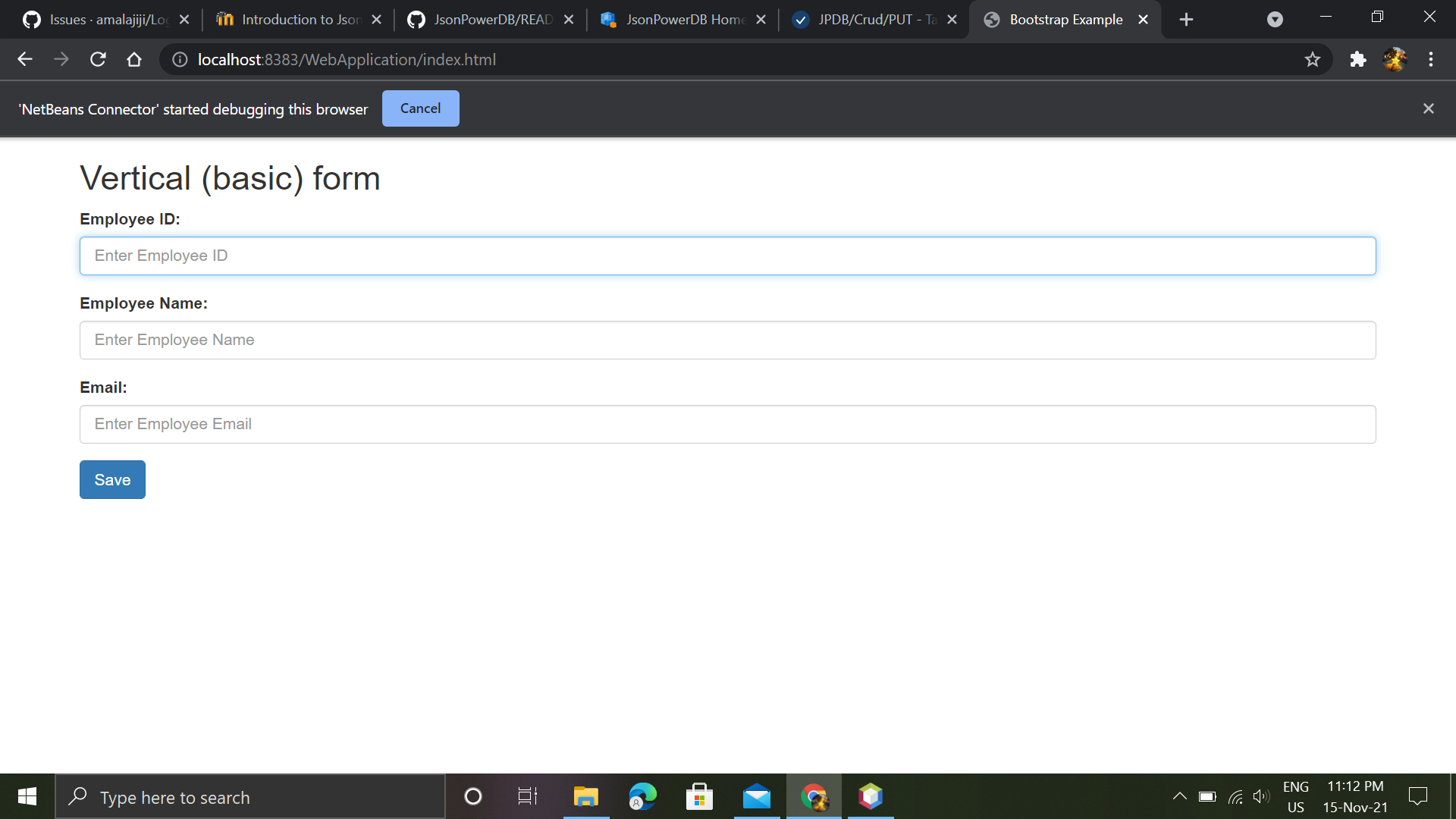Open NetBeans from the taskbar
Viewport: 1456px width, 819px height.
(x=871, y=796)
